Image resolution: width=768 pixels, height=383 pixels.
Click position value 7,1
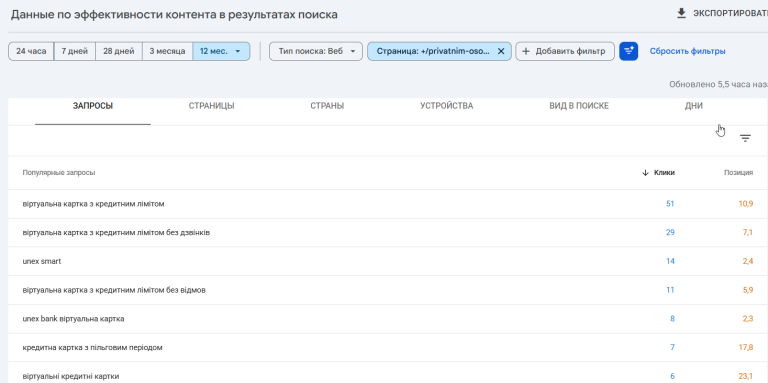[x=748, y=232]
